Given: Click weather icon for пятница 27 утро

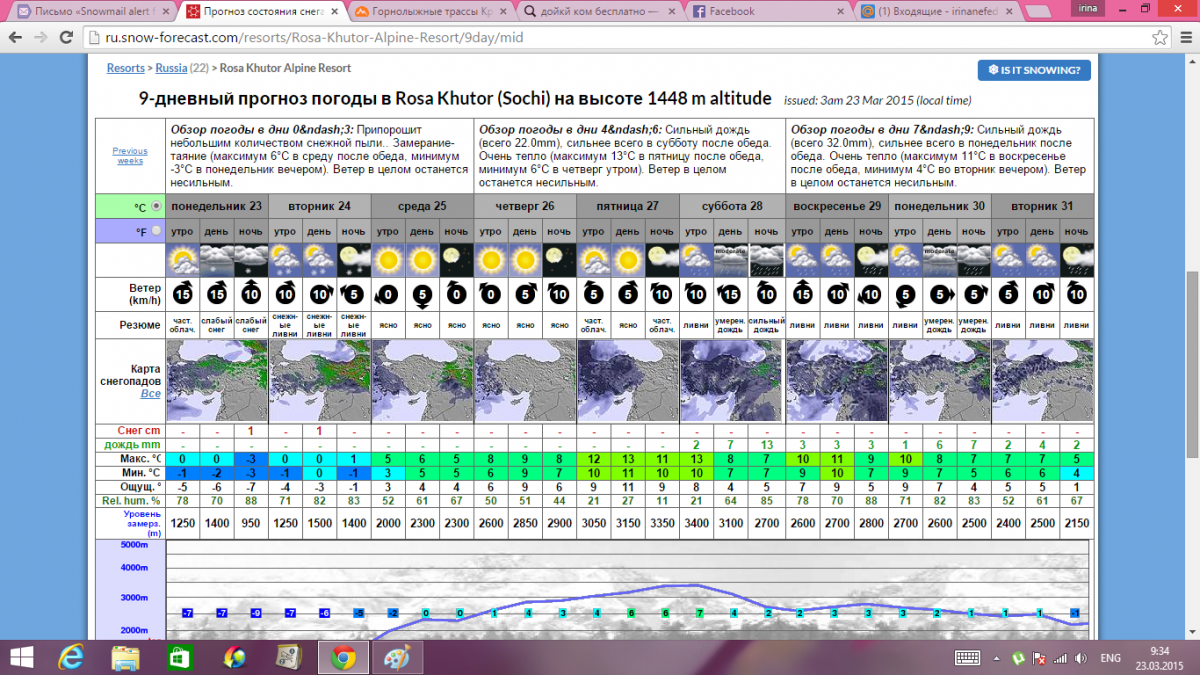Looking at the screenshot, I should click(x=593, y=262).
